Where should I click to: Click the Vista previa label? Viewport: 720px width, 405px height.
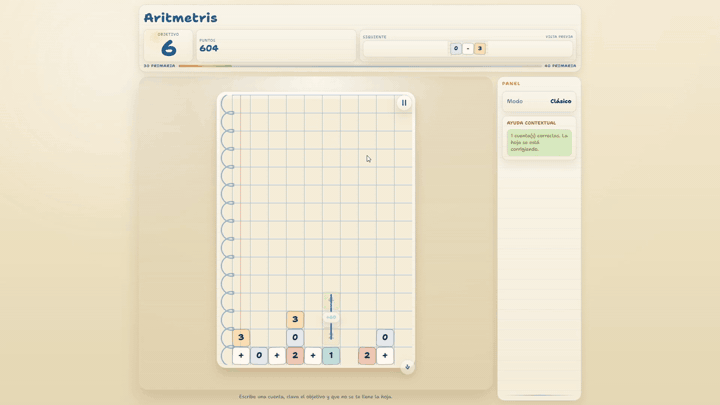[559, 37]
